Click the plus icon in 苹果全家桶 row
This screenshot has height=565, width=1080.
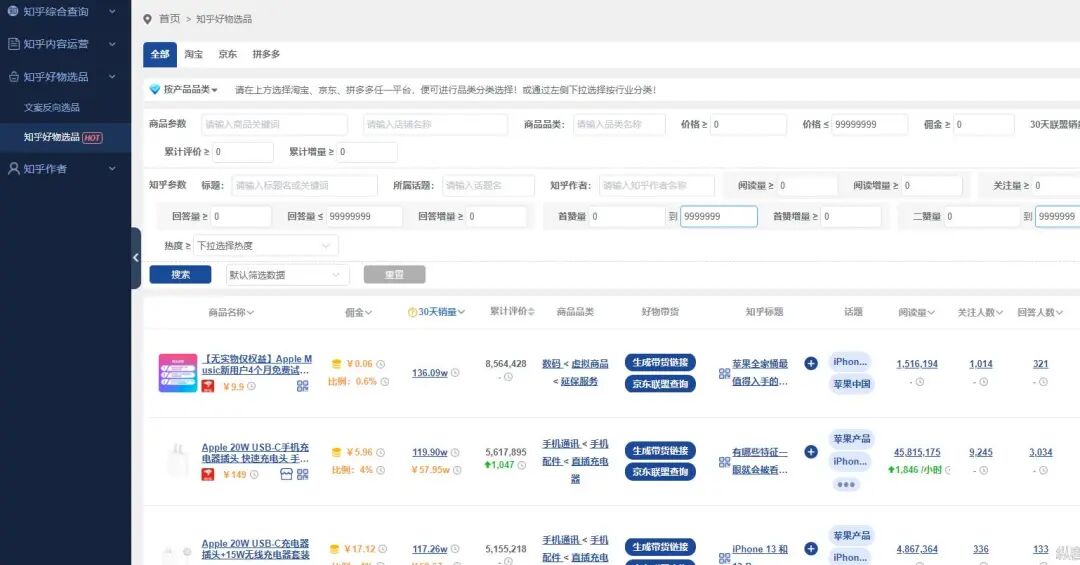pyautogui.click(x=811, y=363)
